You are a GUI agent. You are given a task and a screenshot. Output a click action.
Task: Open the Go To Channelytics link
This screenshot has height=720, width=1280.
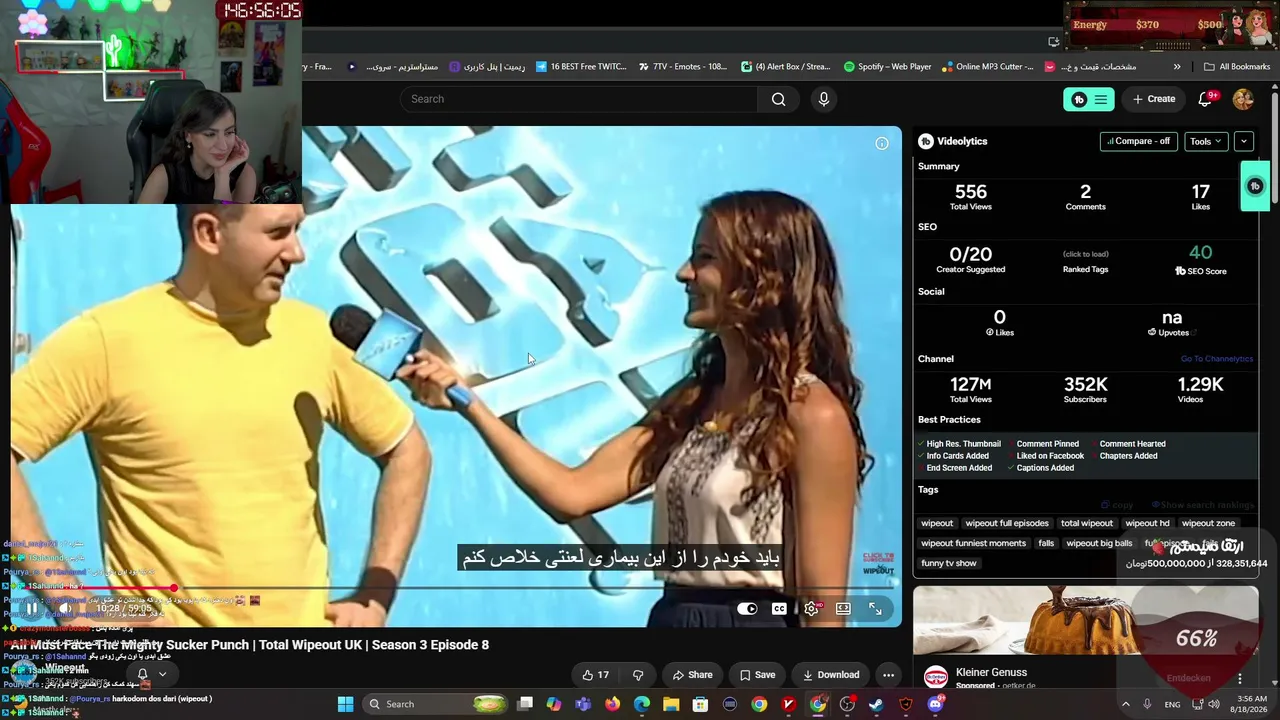[1216, 359]
